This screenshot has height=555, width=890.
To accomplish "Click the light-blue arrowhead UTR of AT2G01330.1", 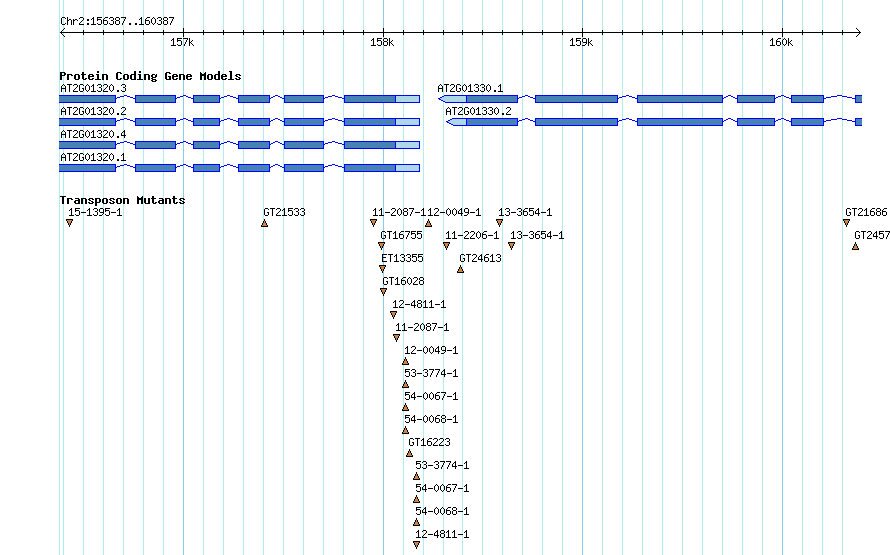I will point(452,99).
